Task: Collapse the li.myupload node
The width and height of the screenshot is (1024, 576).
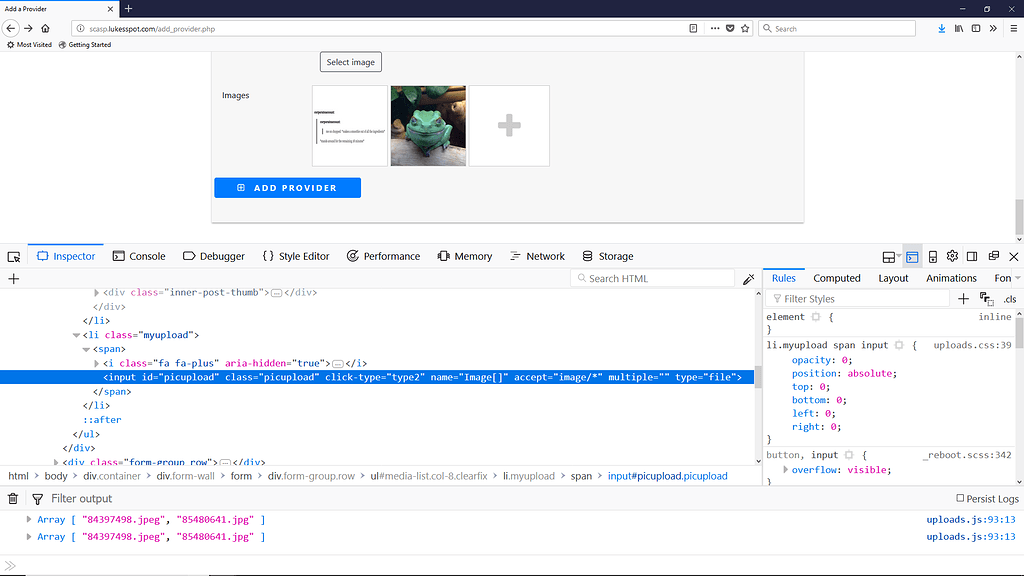Action: [x=77, y=334]
